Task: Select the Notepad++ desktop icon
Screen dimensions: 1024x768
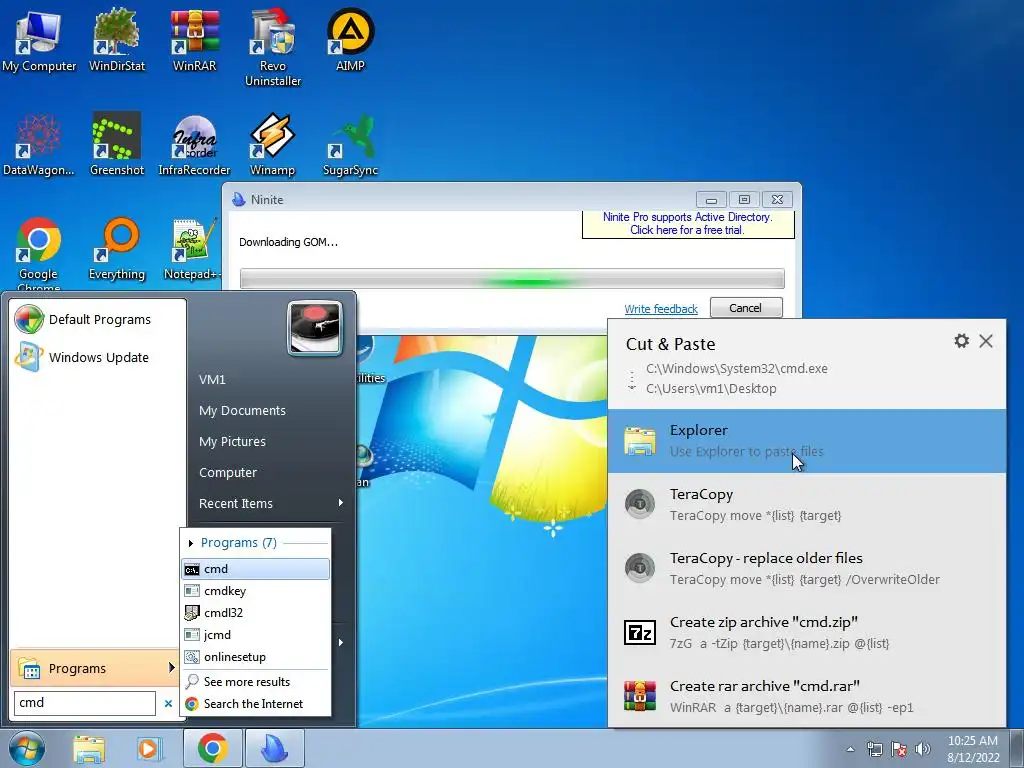Action: click(x=193, y=249)
